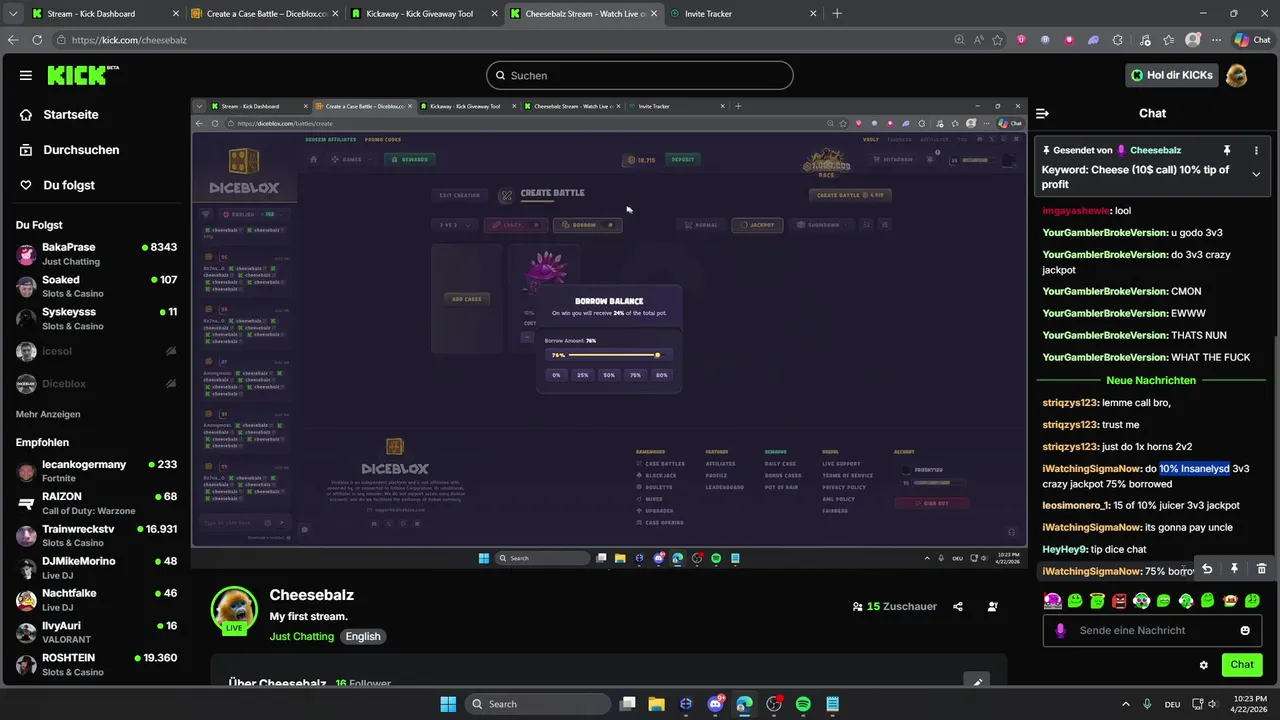Screen dimensions: 1280x720
Task: Collapse the chat panel with the arrow icon
Action: pos(1042,114)
